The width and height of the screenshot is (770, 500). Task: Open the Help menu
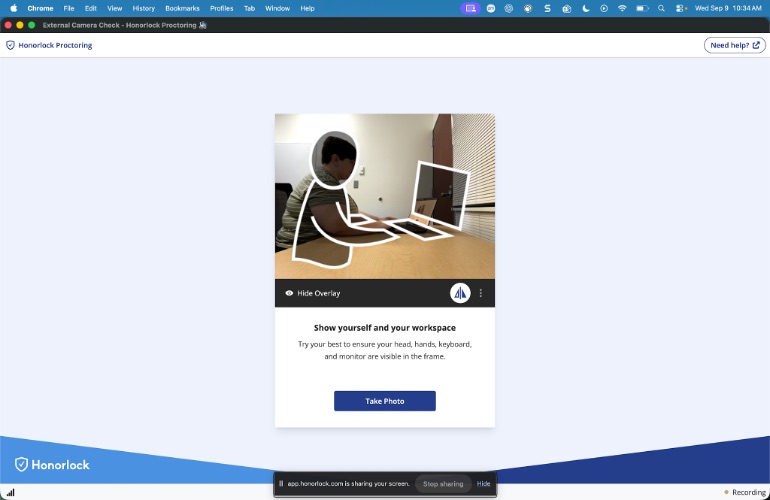pyautogui.click(x=307, y=8)
